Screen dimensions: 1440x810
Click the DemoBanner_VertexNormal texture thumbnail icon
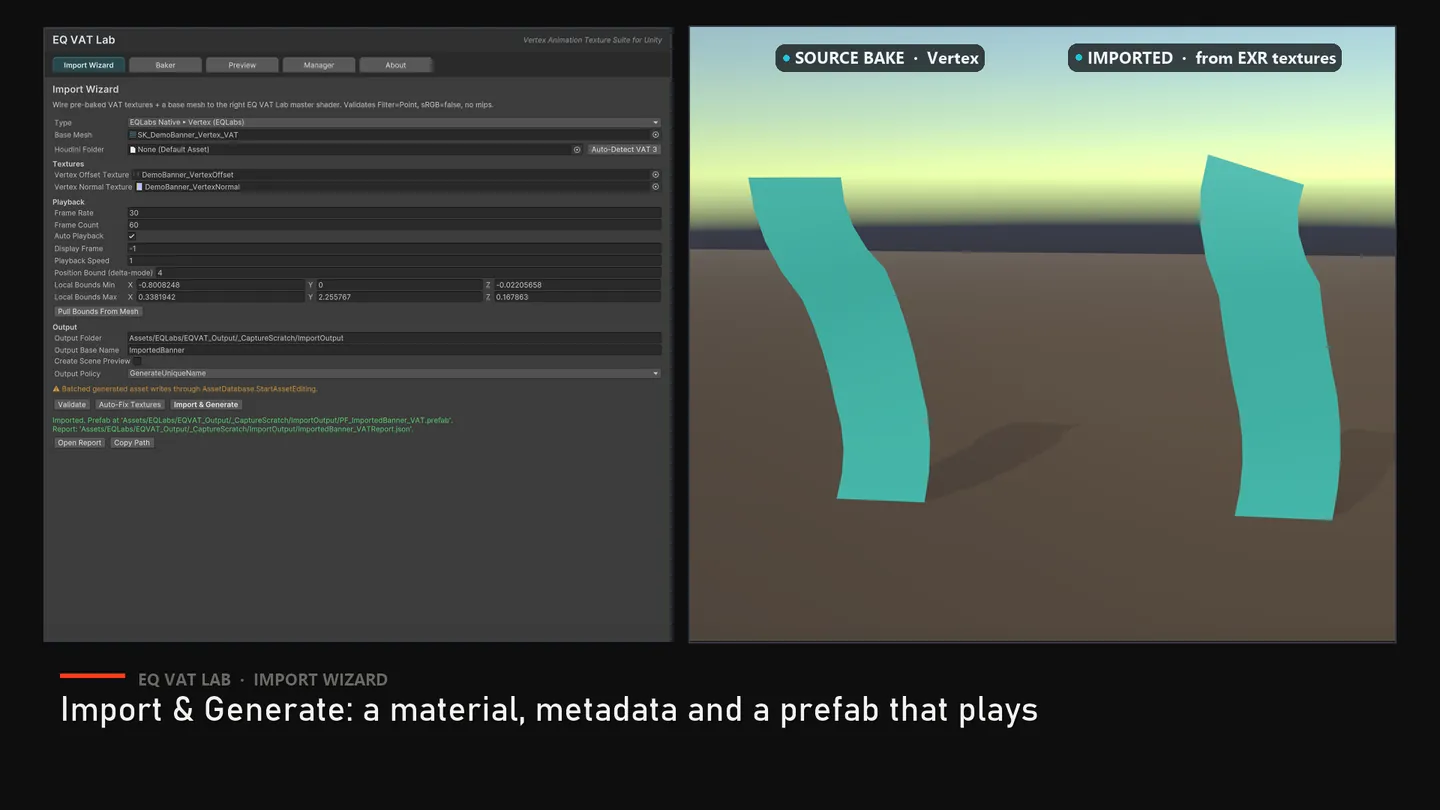[140, 187]
